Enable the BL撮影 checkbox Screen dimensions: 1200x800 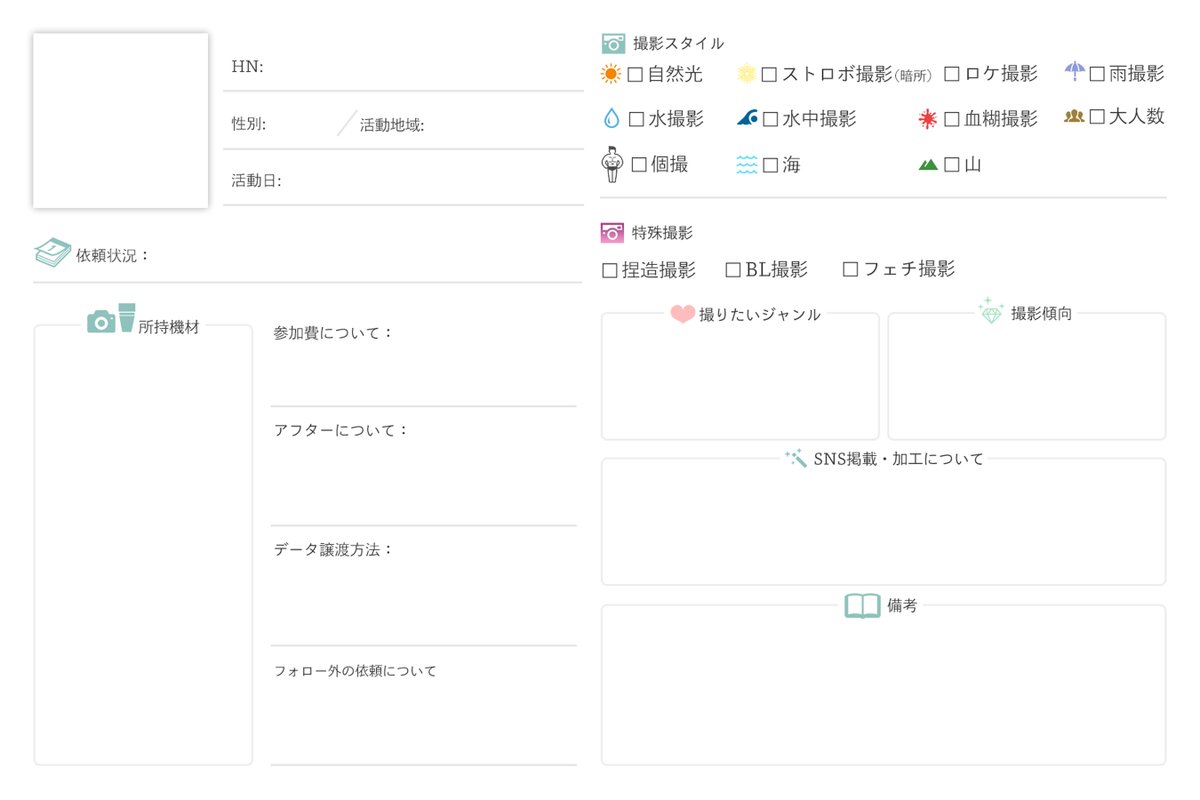click(x=732, y=268)
